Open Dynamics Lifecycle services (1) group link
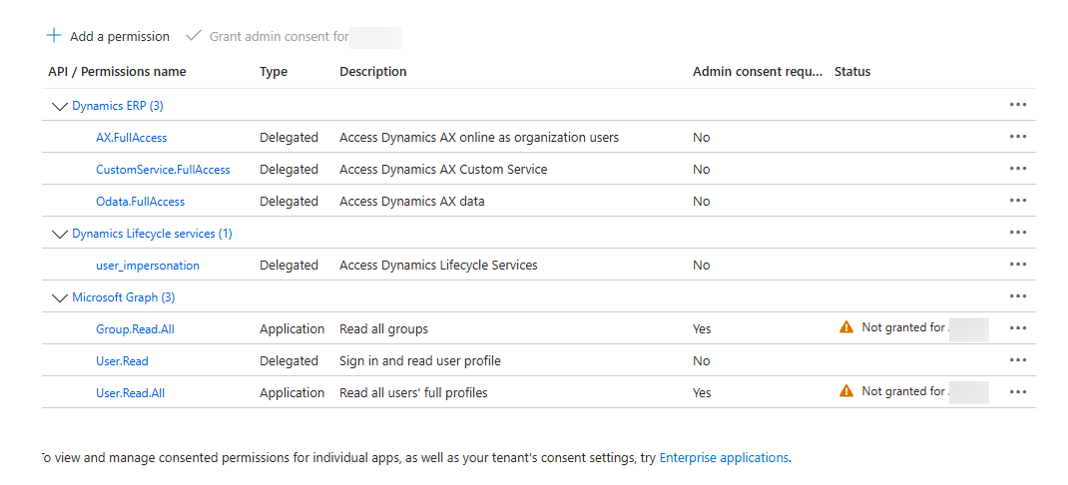Screen dimensions: 1068x485 (x=152, y=234)
